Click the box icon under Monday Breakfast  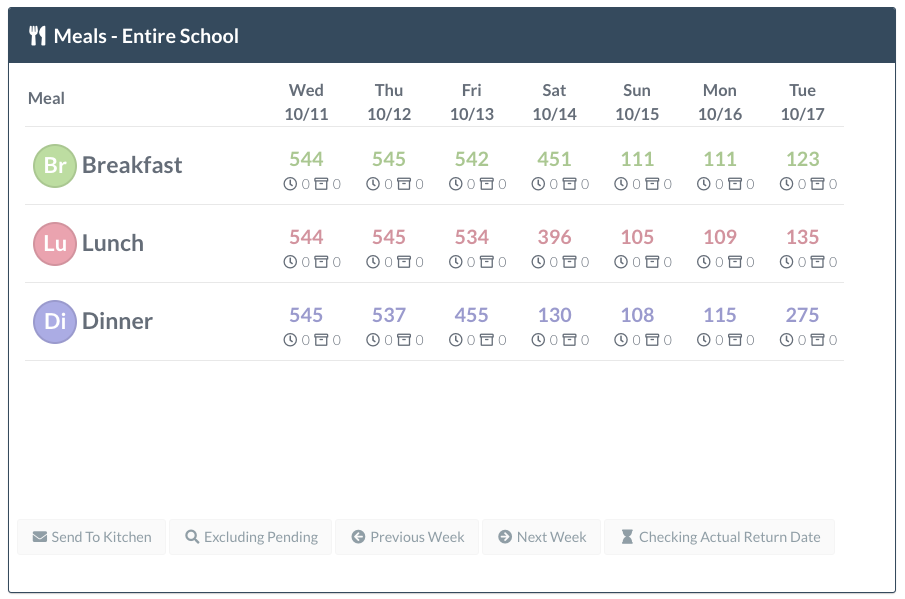coord(735,184)
